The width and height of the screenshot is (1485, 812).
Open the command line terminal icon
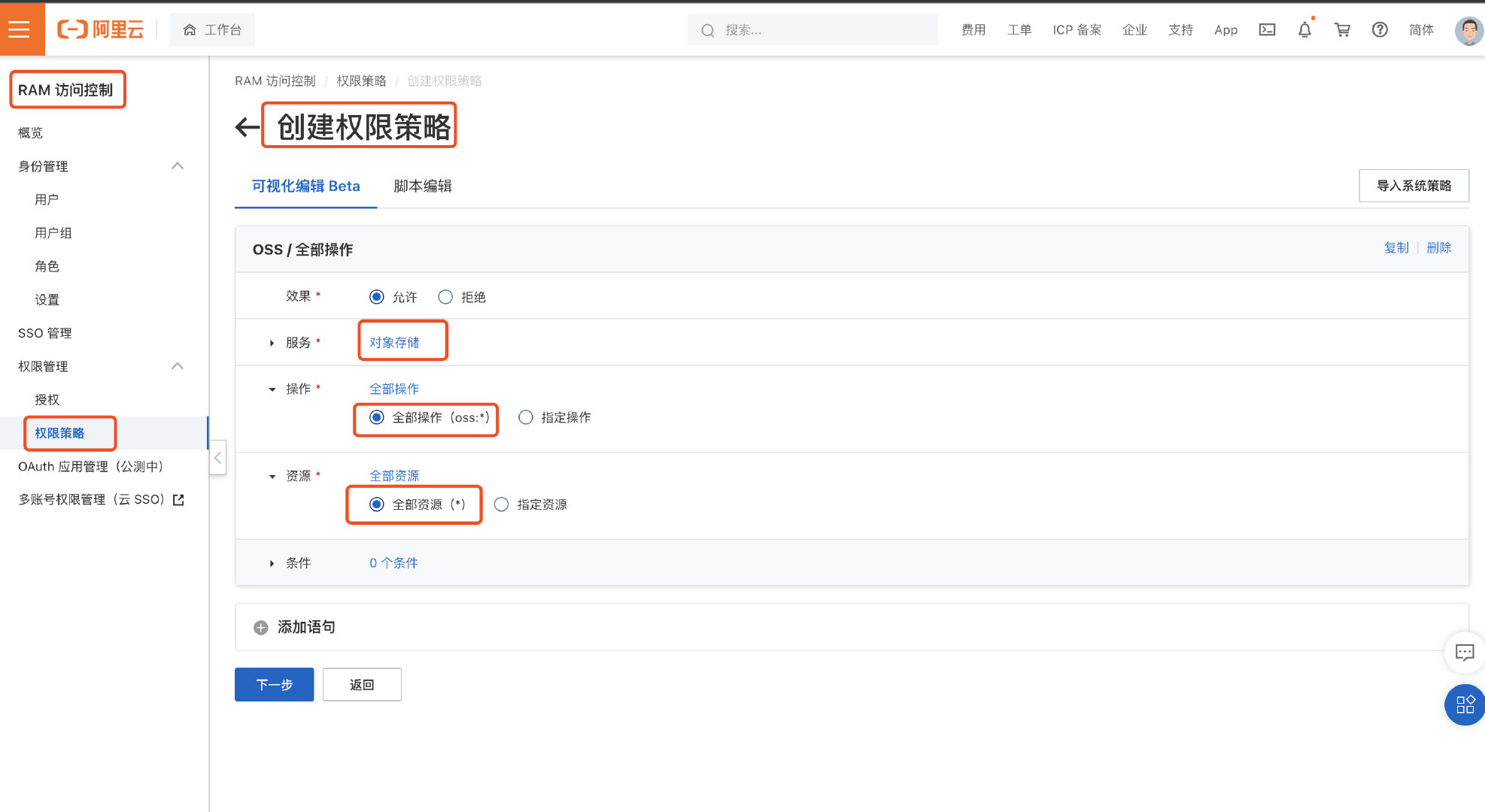point(1267,29)
